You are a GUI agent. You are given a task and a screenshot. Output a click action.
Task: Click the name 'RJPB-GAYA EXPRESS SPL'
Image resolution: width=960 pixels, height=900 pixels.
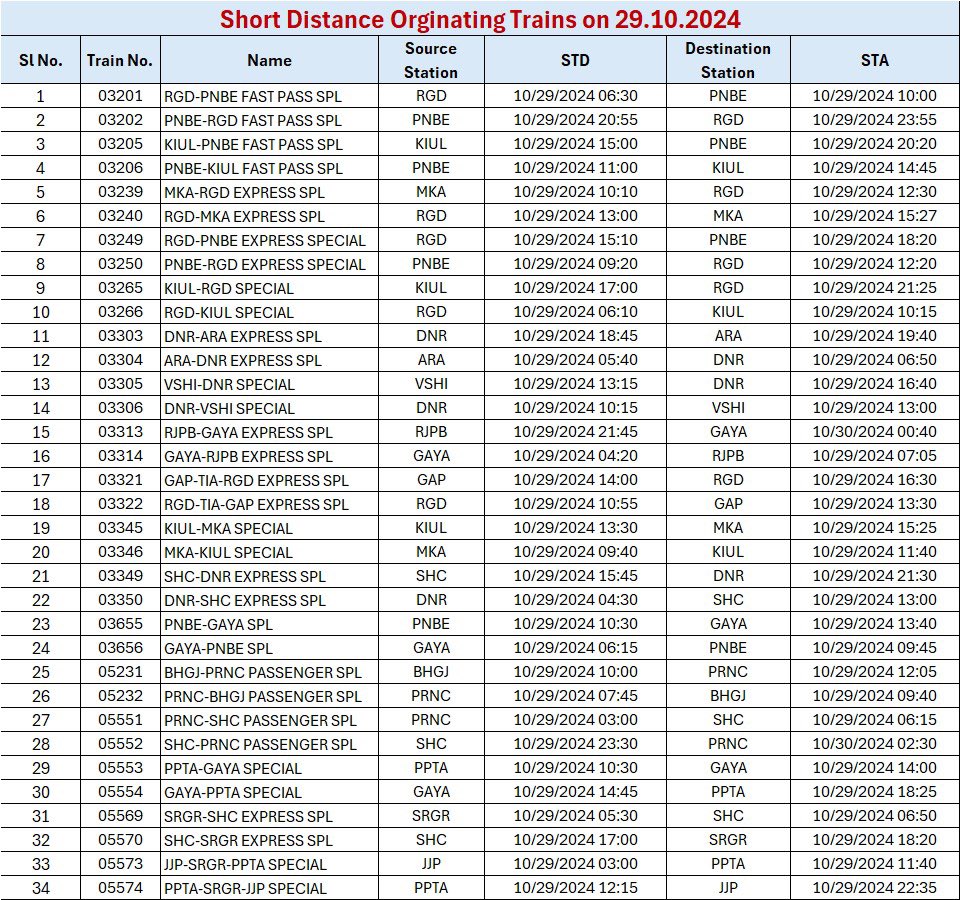(x=248, y=433)
